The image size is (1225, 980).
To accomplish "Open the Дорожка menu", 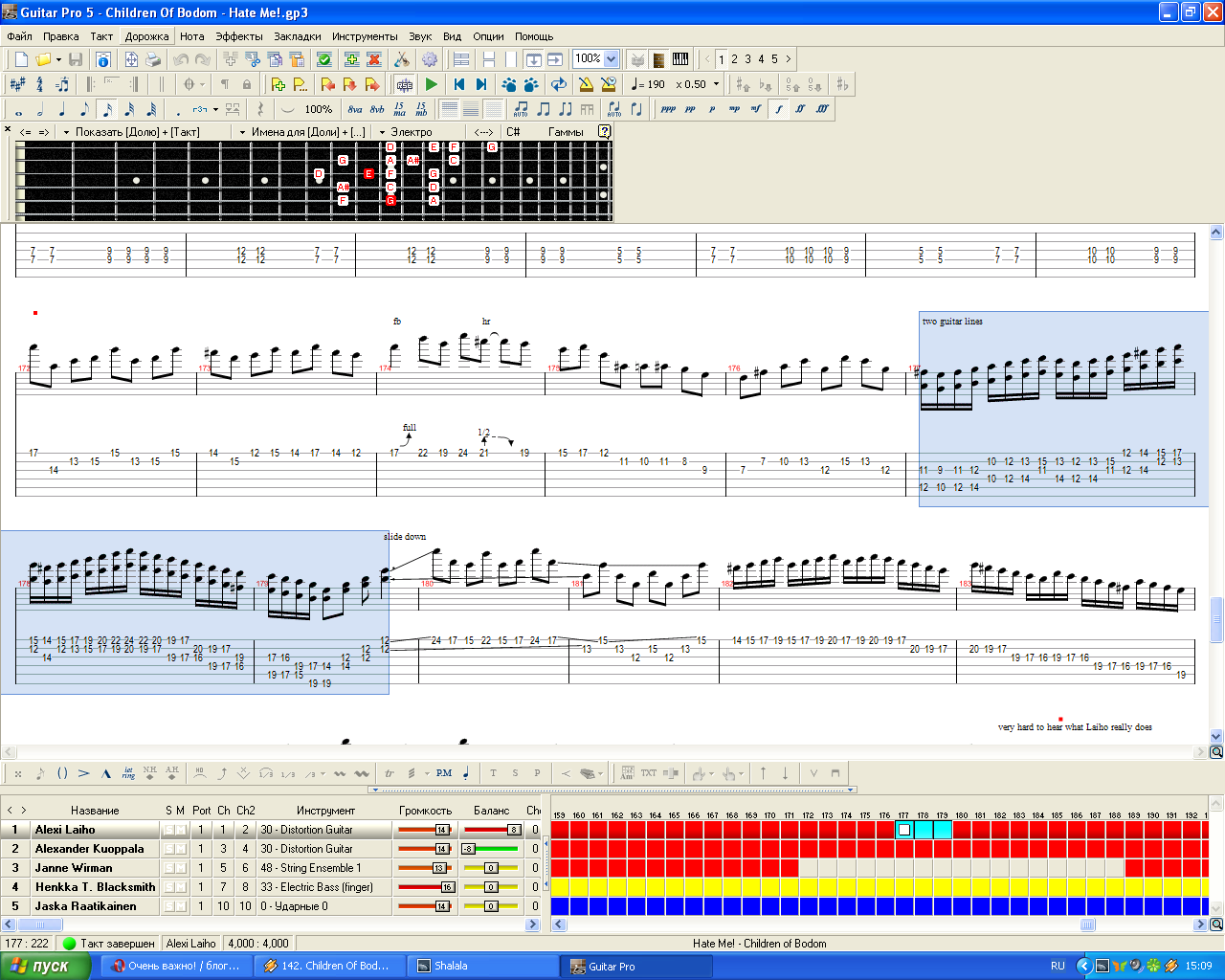I will click(x=147, y=36).
